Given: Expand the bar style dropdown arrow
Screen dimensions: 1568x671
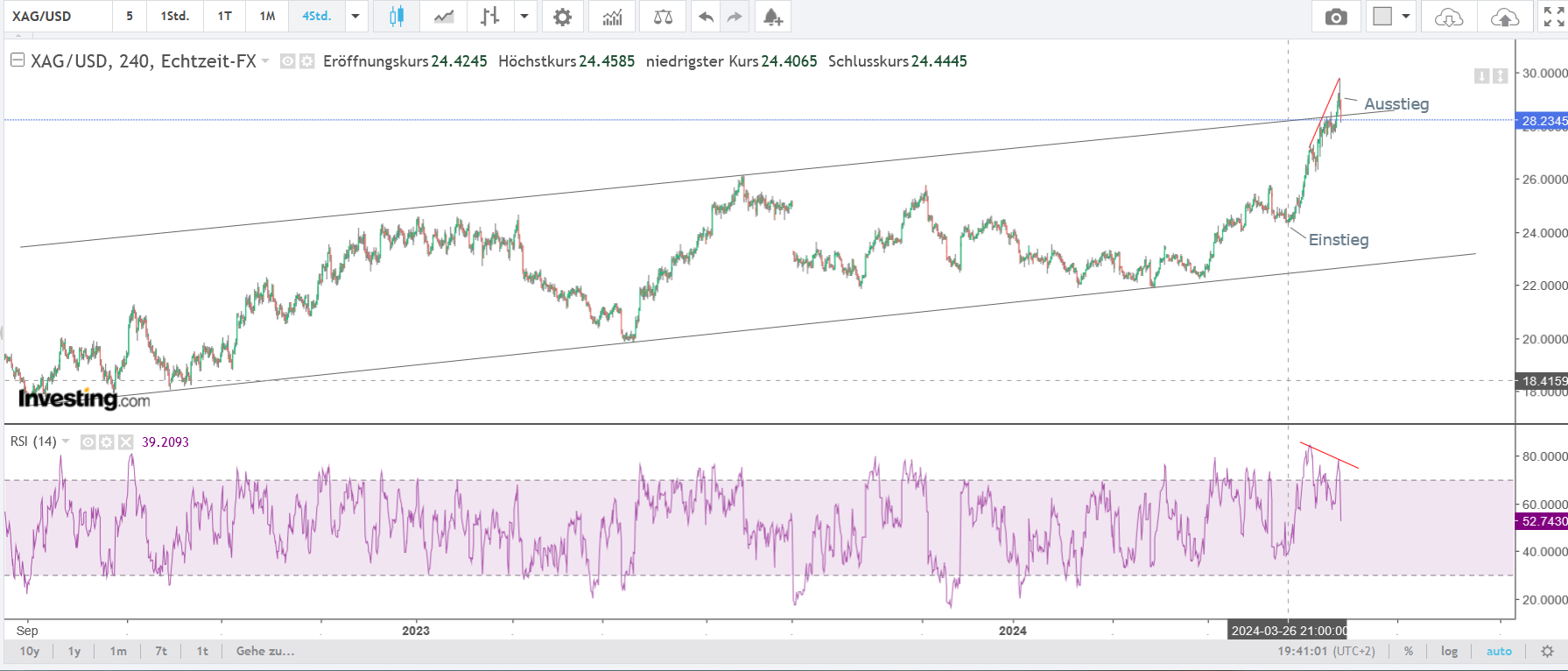Looking at the screenshot, I should coord(524,17).
